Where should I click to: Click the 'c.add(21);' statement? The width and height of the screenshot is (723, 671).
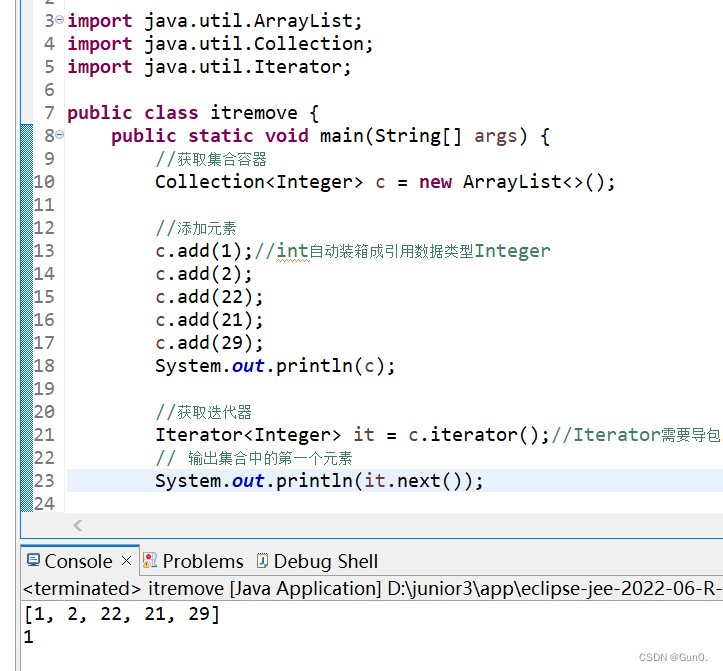pyautogui.click(x=209, y=320)
